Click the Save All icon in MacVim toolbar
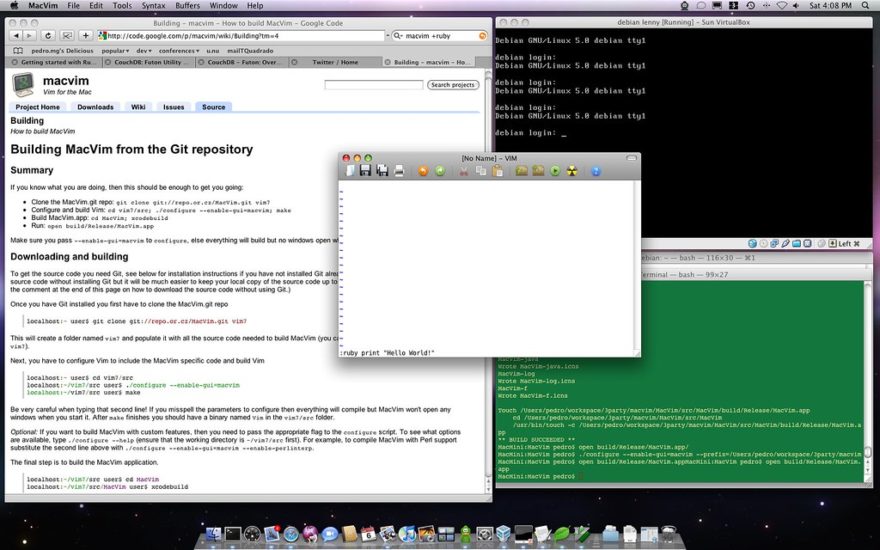Image resolution: width=880 pixels, height=550 pixels. 382,171
